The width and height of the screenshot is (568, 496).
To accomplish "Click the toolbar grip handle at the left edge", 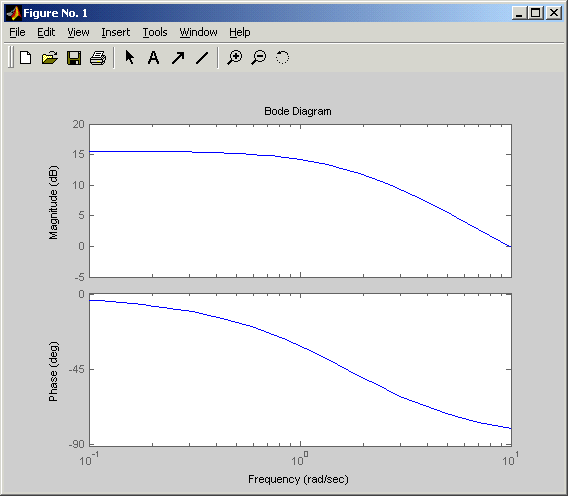I will point(11,57).
